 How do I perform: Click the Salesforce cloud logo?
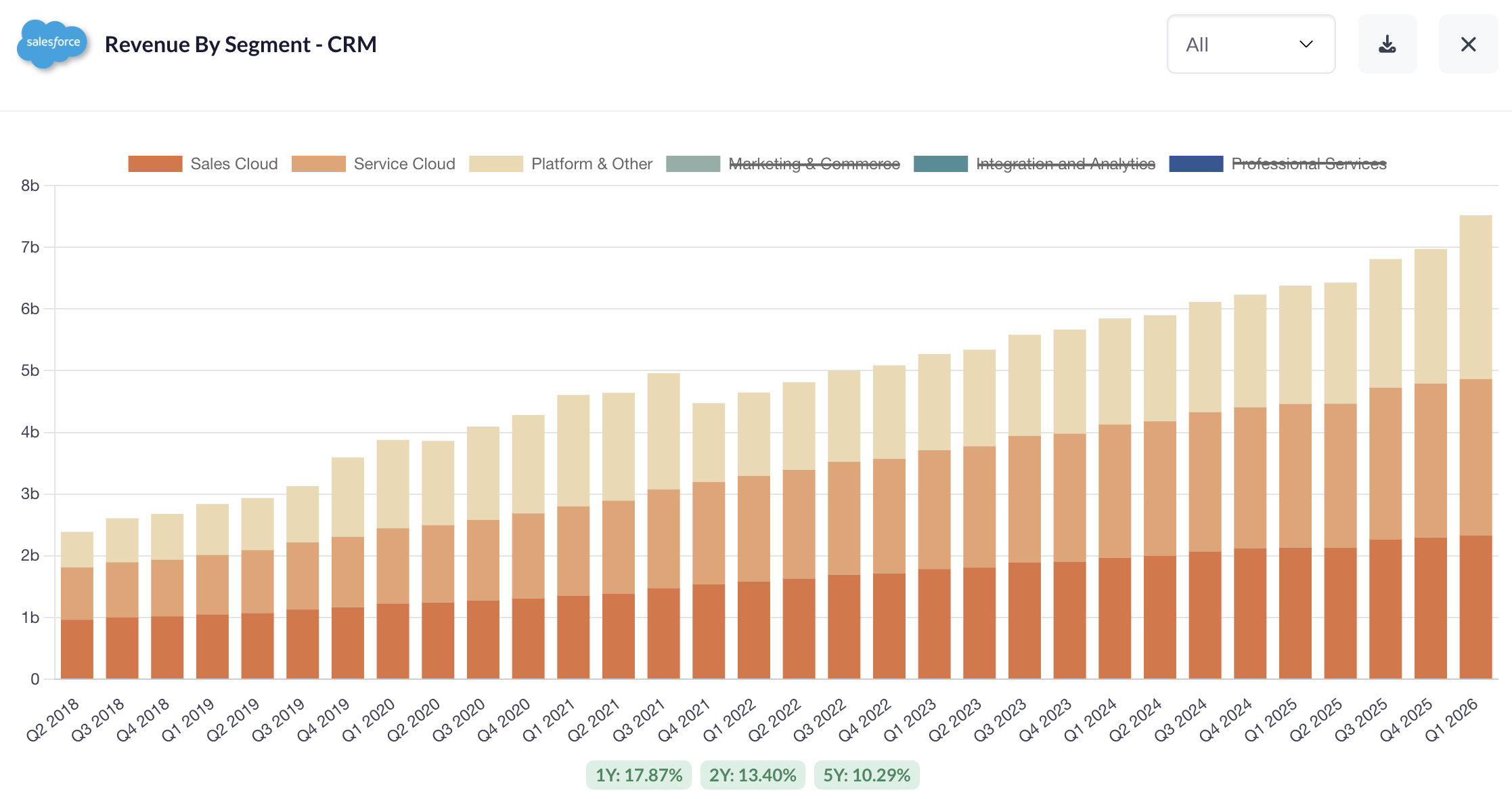53,43
